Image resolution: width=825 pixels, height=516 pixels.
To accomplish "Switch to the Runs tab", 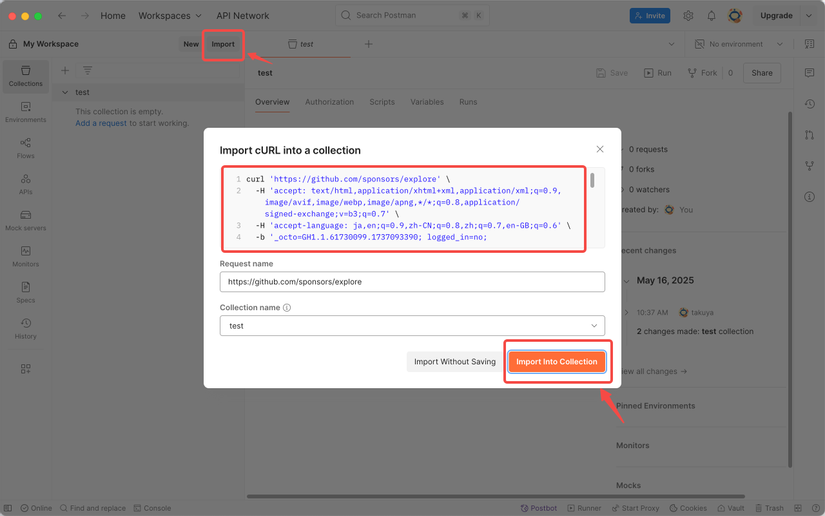I will click(468, 102).
